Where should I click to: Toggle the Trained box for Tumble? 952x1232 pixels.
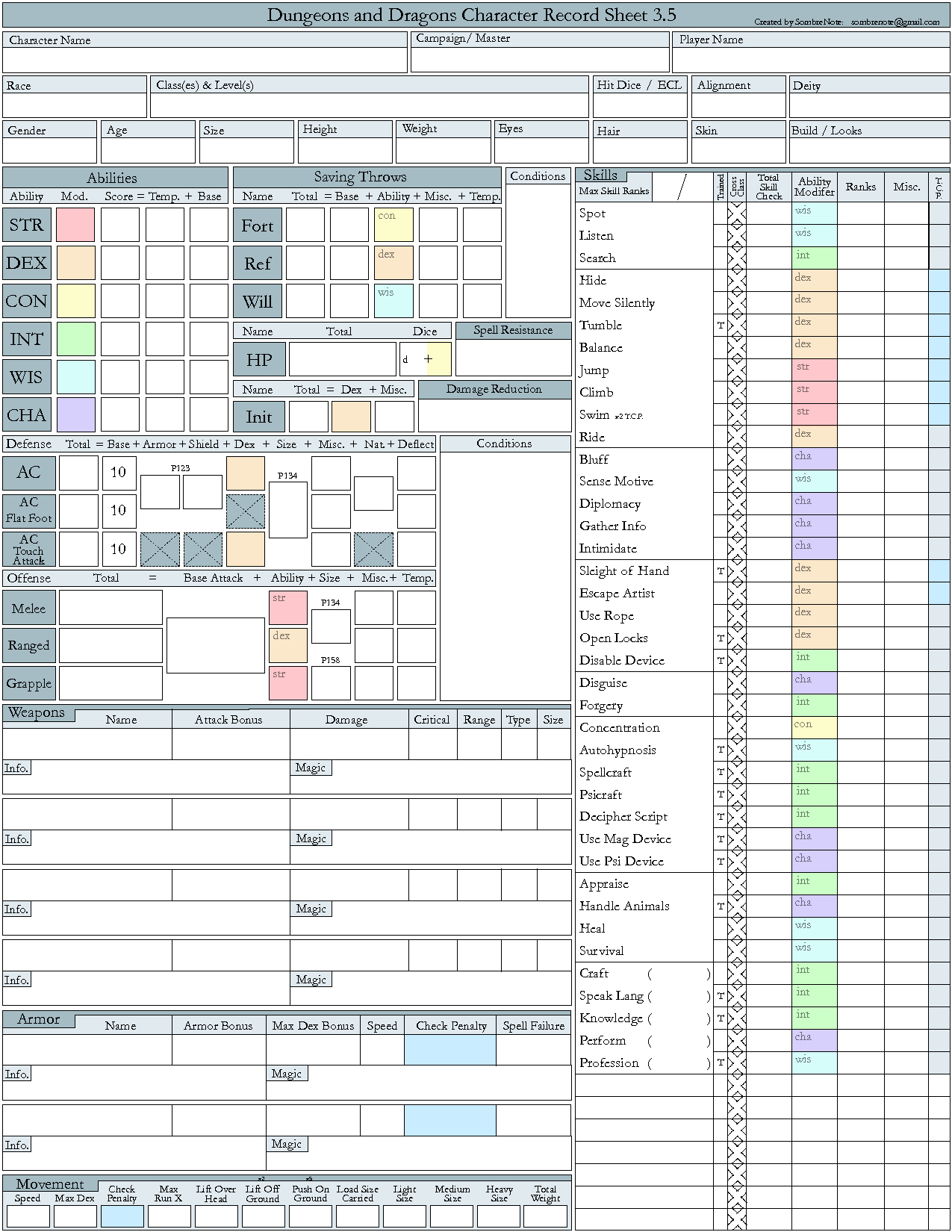point(721,325)
